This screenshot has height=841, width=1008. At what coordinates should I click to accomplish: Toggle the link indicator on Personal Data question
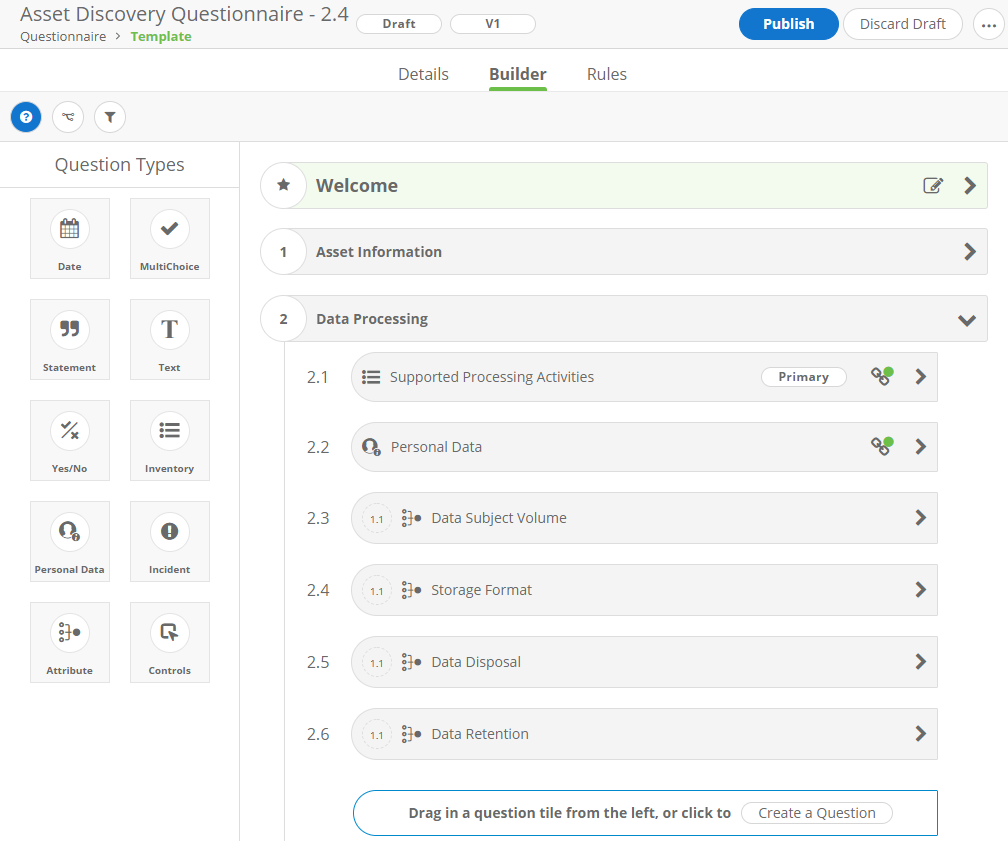(x=881, y=447)
